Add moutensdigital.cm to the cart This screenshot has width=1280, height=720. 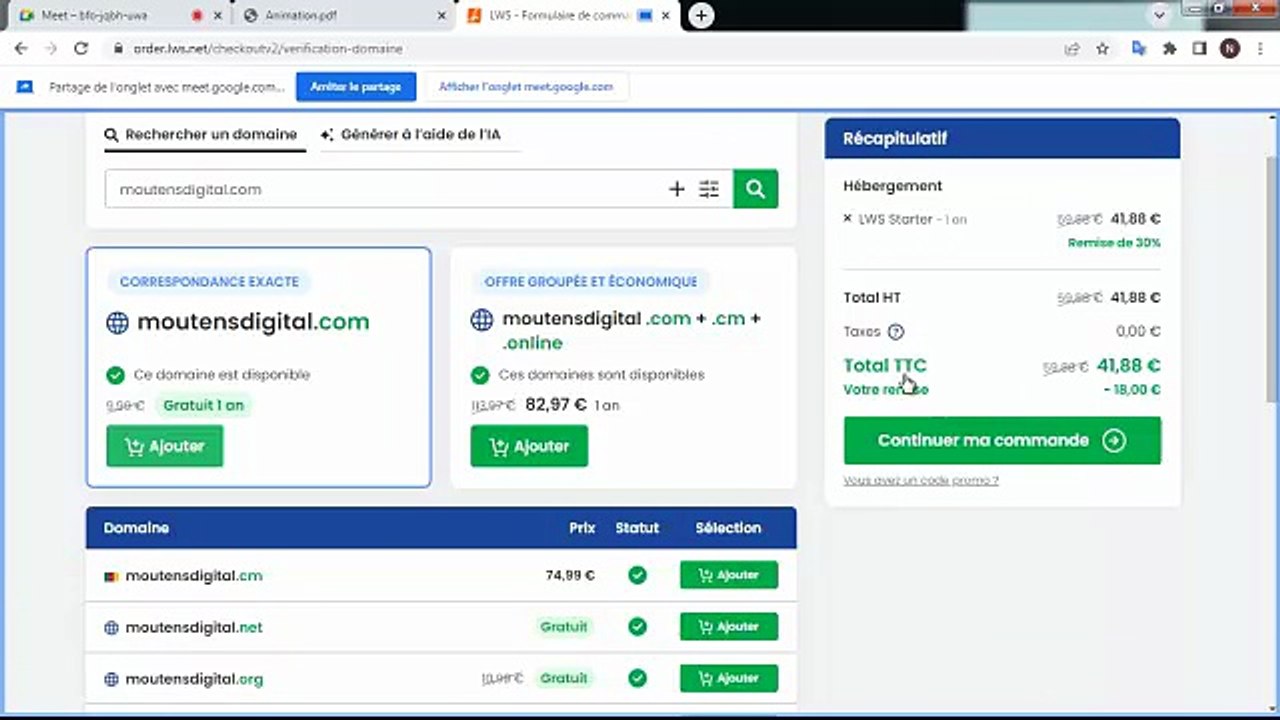coord(729,575)
